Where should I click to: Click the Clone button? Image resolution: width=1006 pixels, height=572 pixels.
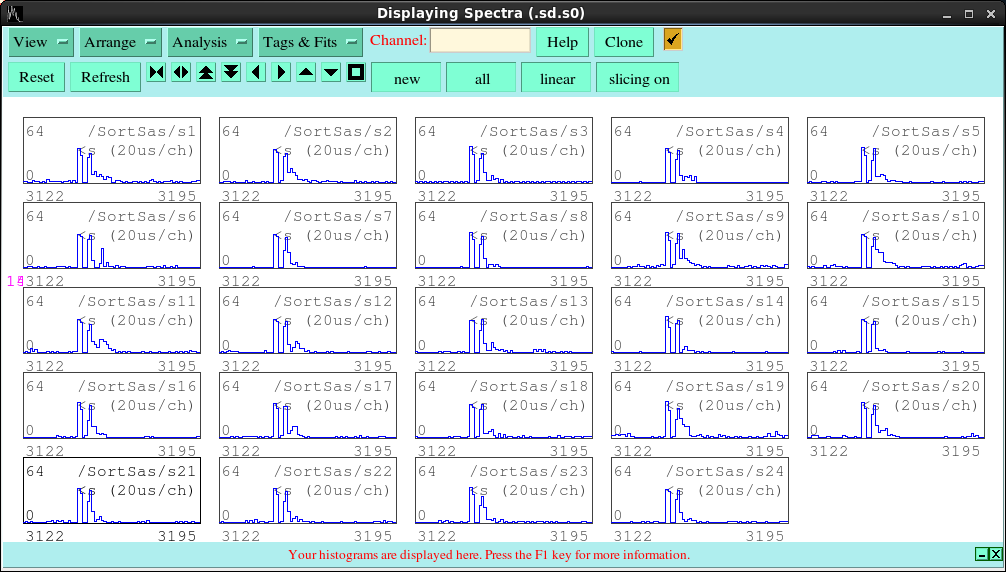click(623, 42)
